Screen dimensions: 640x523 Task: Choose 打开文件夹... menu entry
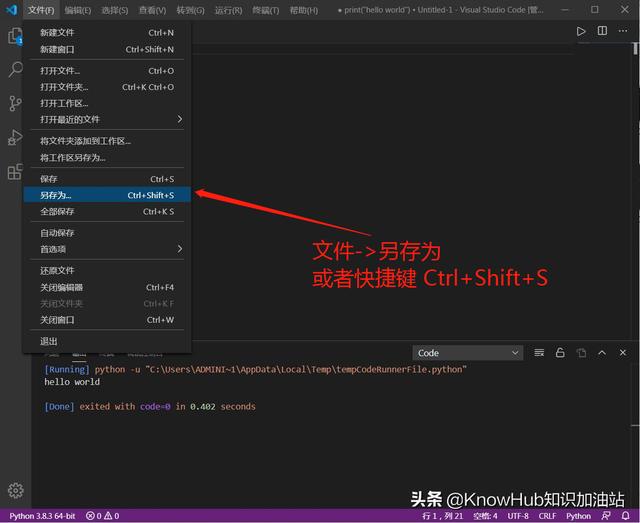click(x=107, y=87)
